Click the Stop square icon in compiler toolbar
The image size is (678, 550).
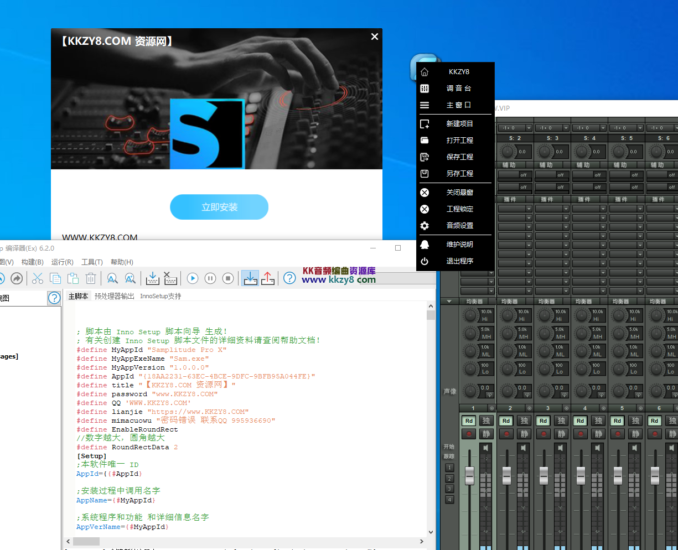[228, 278]
